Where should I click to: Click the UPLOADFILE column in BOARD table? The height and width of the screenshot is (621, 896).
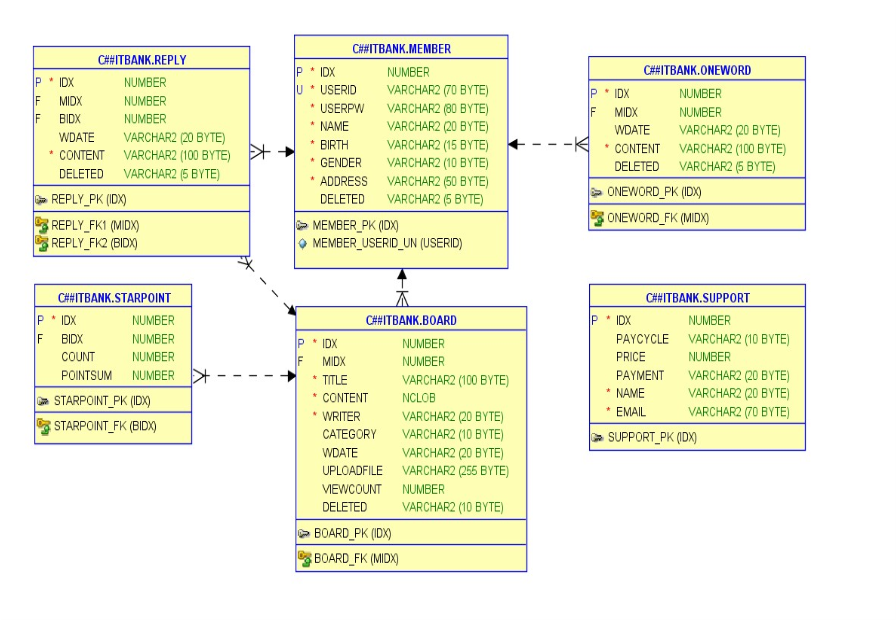click(x=352, y=471)
